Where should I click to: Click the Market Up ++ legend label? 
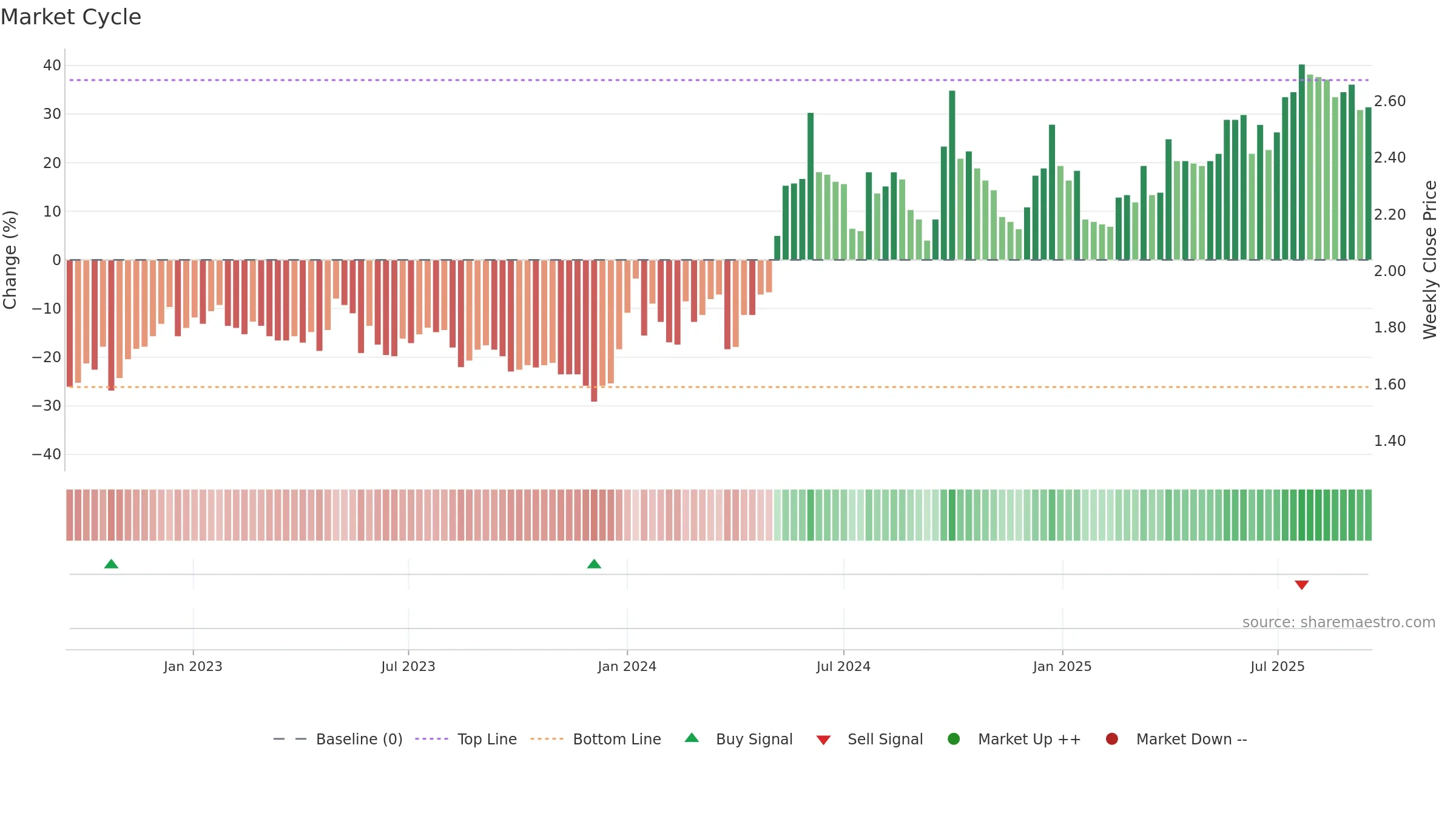[1030, 739]
